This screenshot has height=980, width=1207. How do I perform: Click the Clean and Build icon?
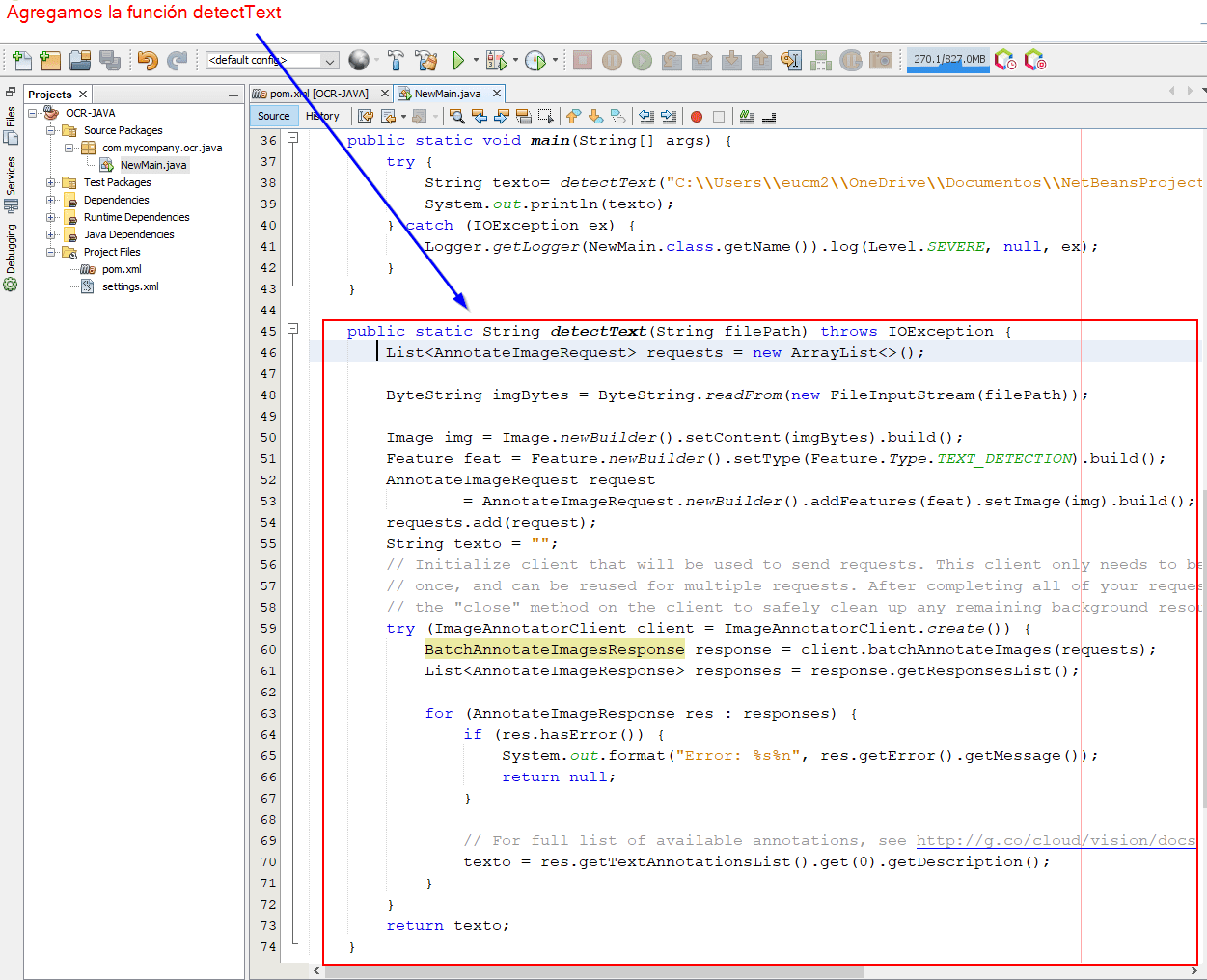point(425,61)
